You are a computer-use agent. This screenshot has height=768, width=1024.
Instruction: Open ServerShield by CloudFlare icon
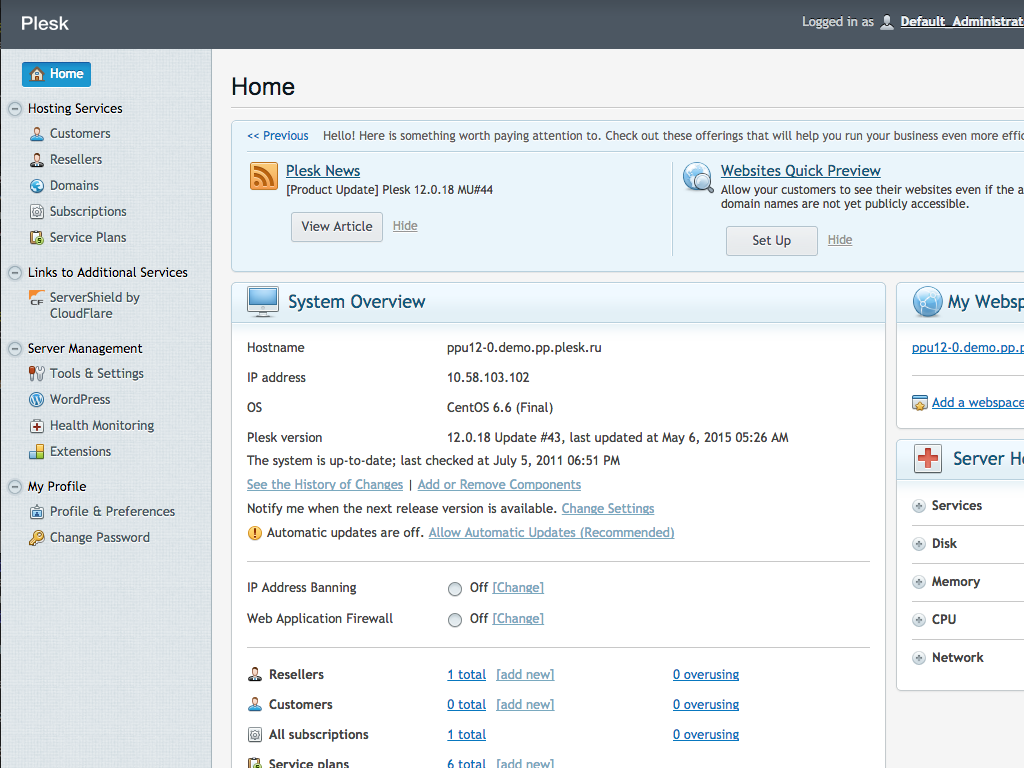37,298
